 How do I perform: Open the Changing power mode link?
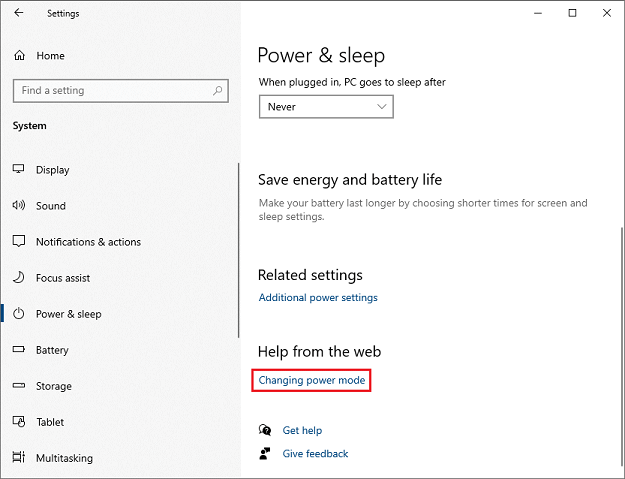tap(312, 381)
